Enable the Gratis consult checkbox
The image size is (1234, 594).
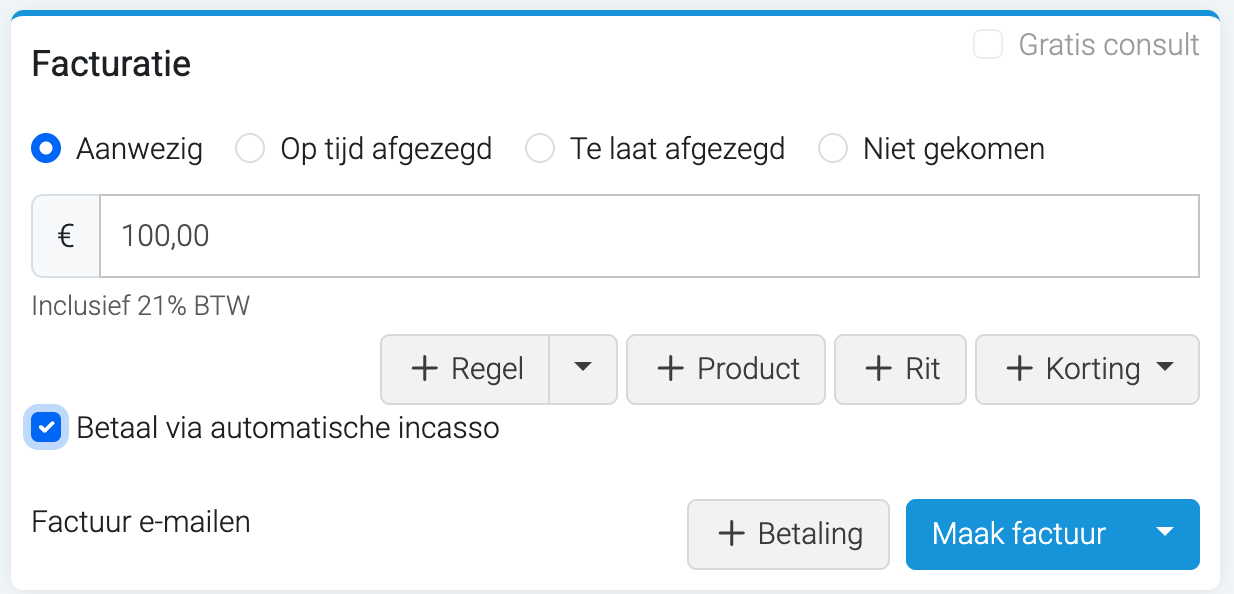[988, 45]
